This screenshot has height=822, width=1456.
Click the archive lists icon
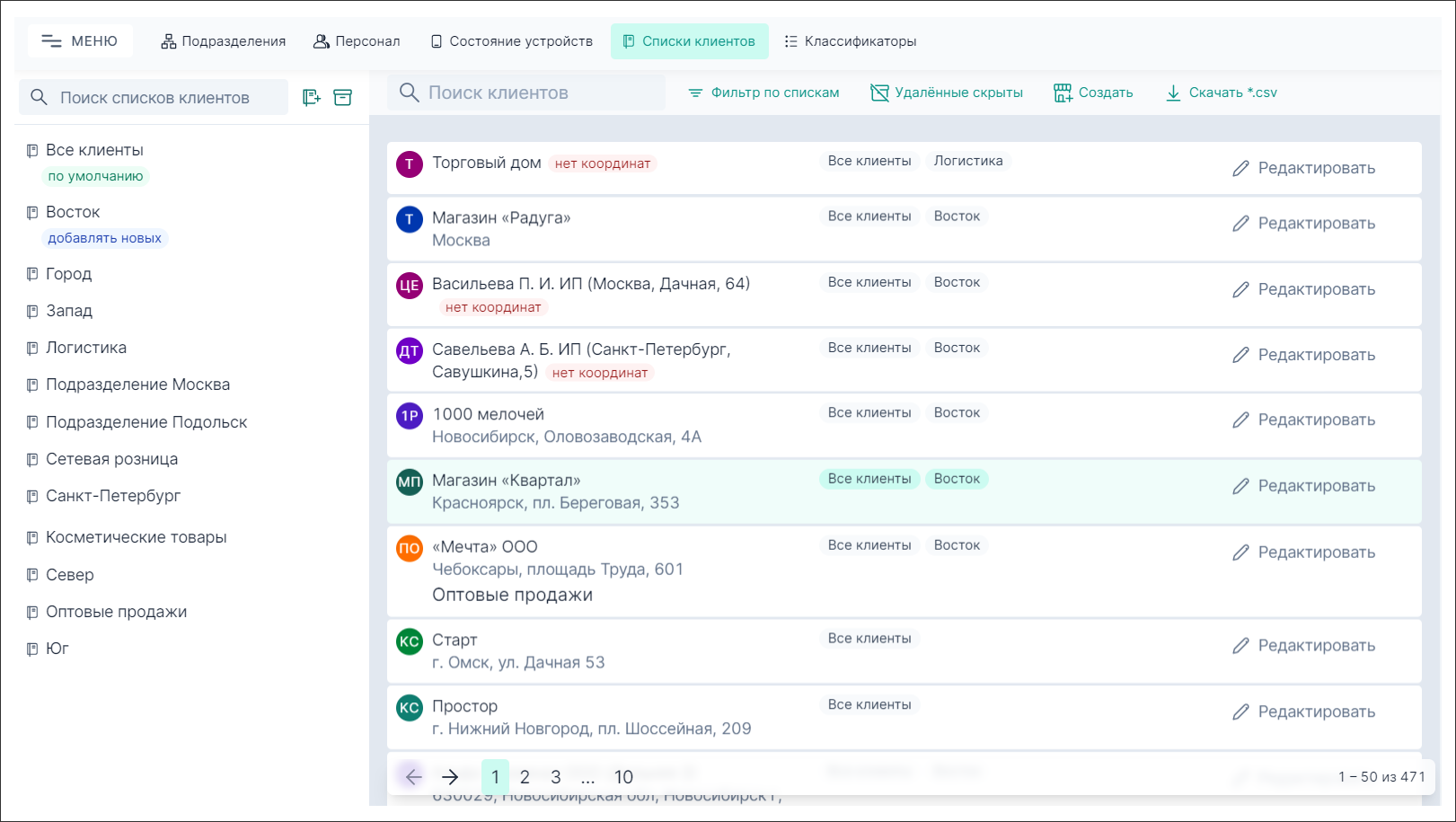click(342, 97)
